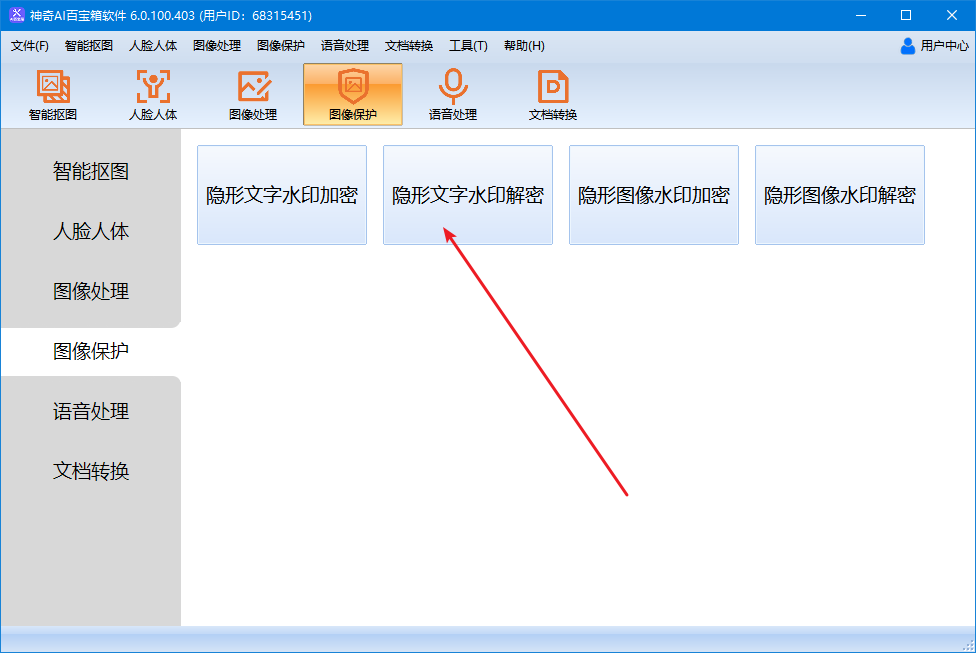Open the 人脸人体 menu in menu bar

(153, 46)
